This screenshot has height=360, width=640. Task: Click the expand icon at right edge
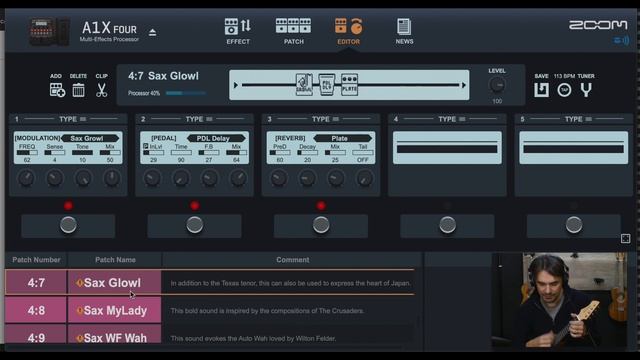pyautogui.click(x=625, y=238)
